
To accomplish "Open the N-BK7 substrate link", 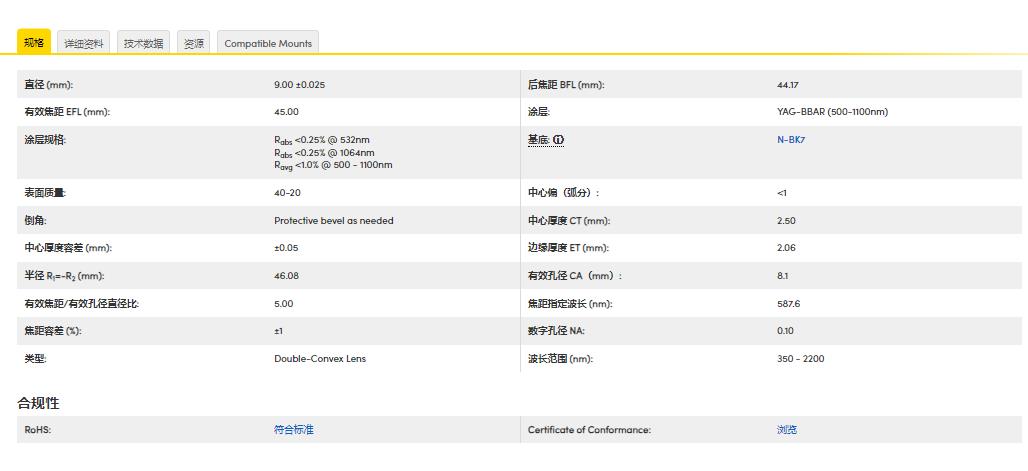I will [x=790, y=140].
